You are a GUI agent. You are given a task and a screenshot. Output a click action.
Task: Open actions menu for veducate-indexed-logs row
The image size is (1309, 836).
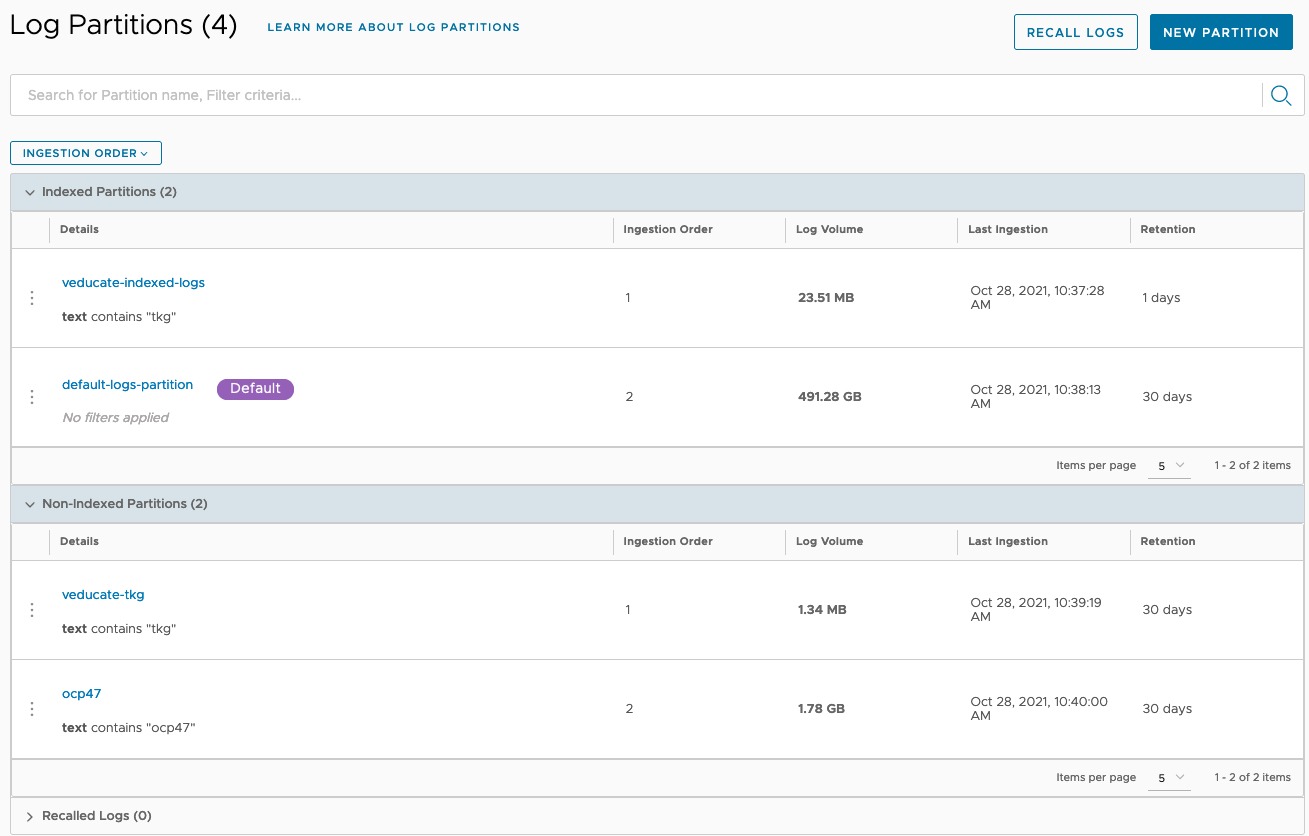pos(32,298)
